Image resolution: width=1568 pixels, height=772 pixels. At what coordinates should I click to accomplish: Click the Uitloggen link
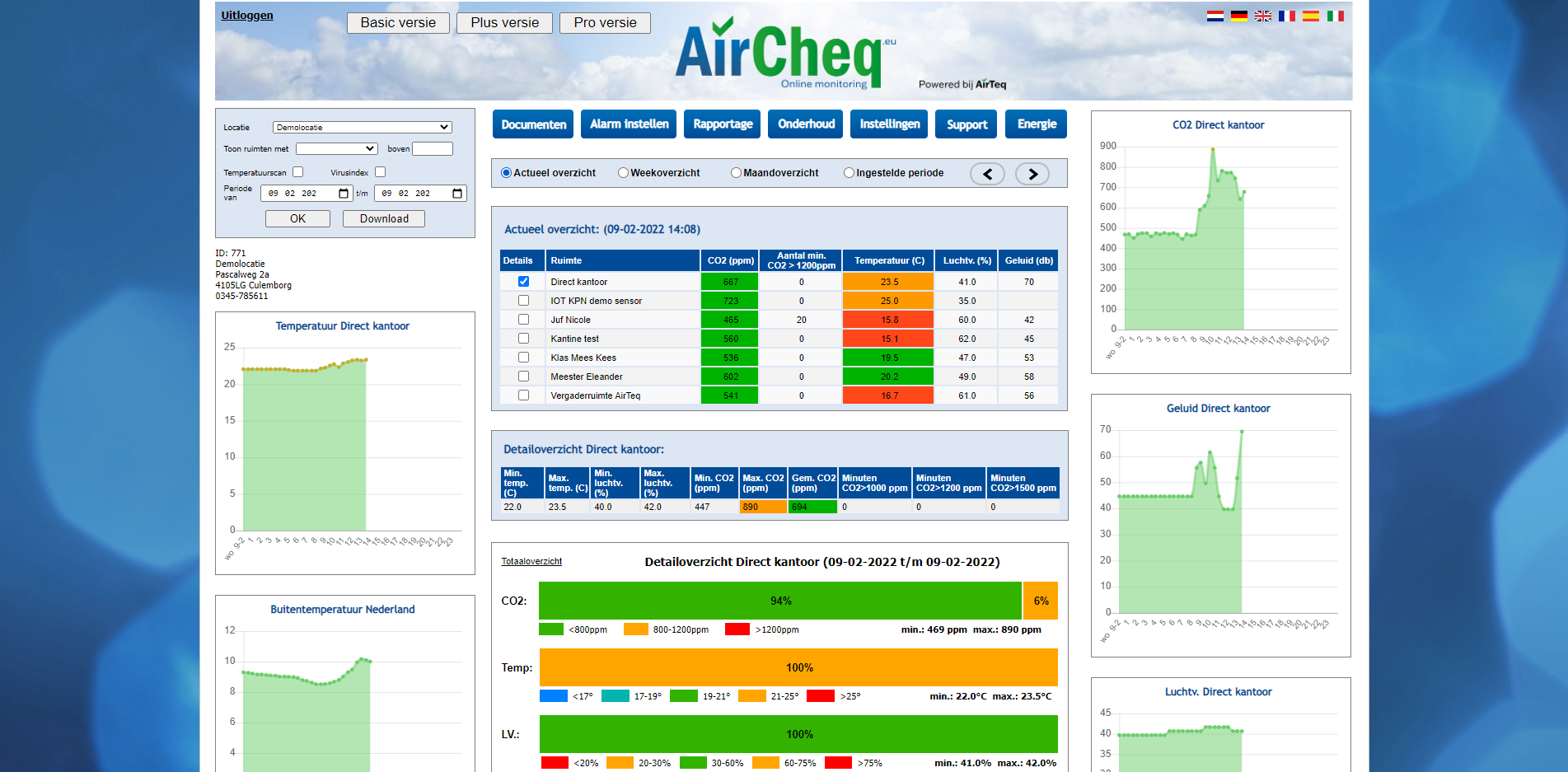click(246, 16)
